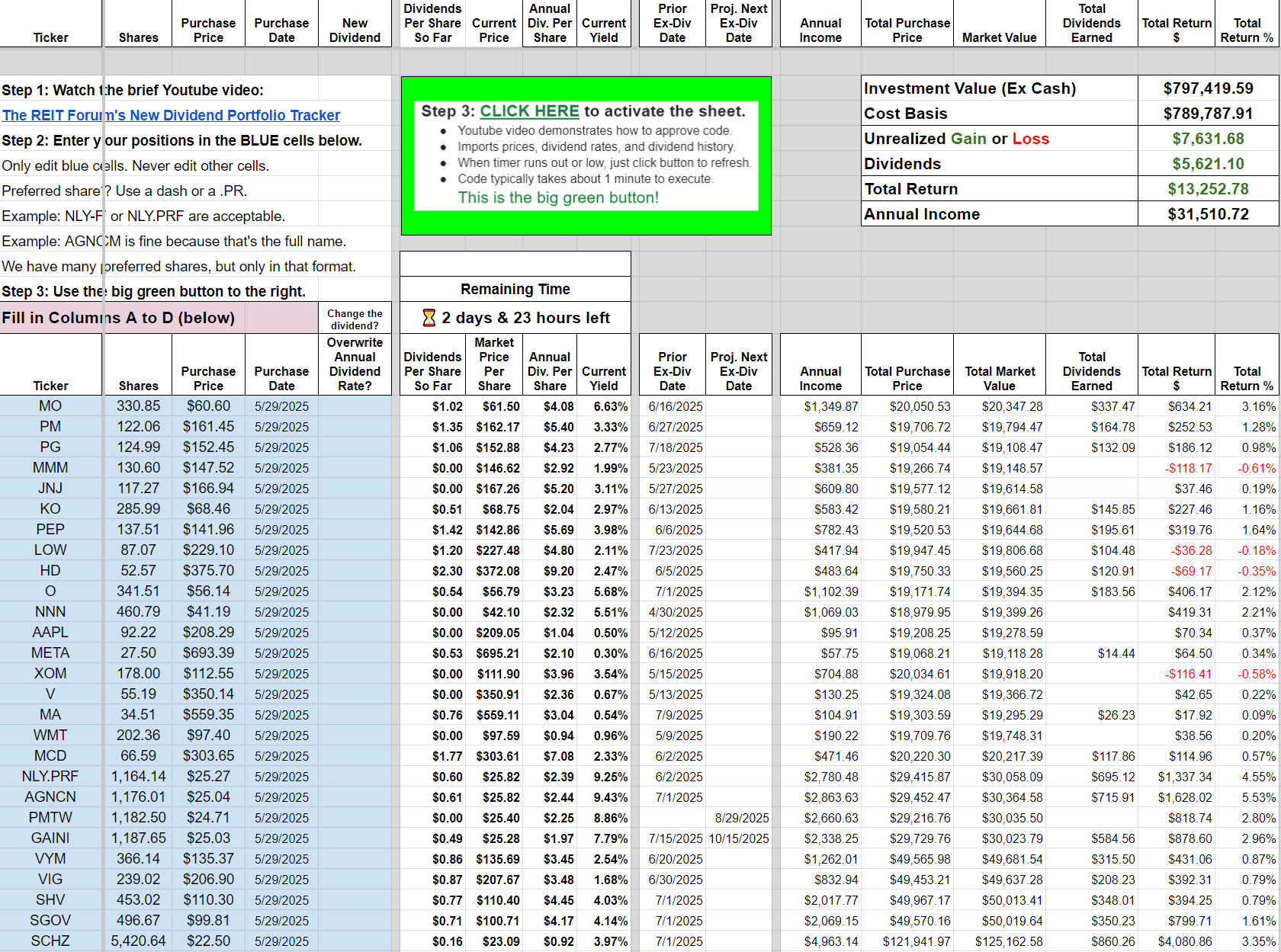Select the current yield cell for AGNCN
The image size is (1281, 952).
604,797
